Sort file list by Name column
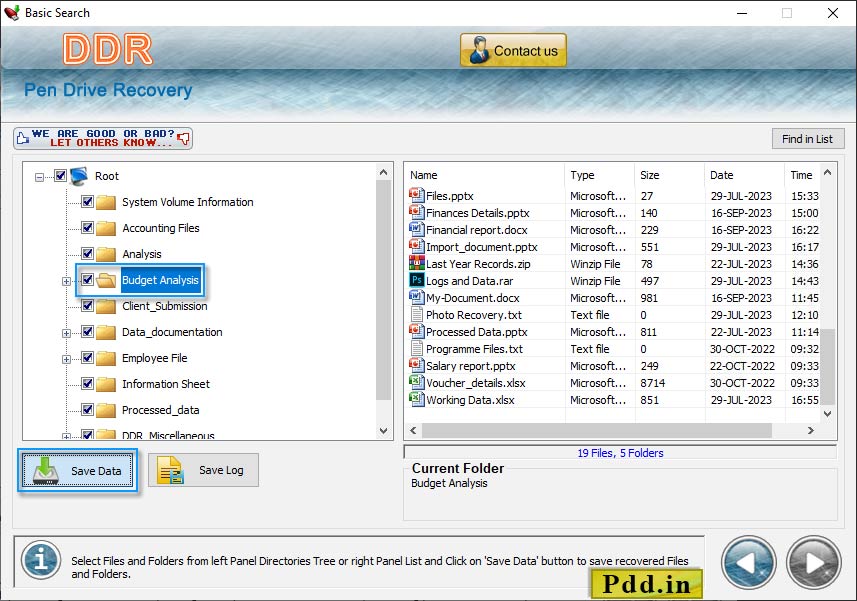This screenshot has height=601, width=857. [484, 175]
